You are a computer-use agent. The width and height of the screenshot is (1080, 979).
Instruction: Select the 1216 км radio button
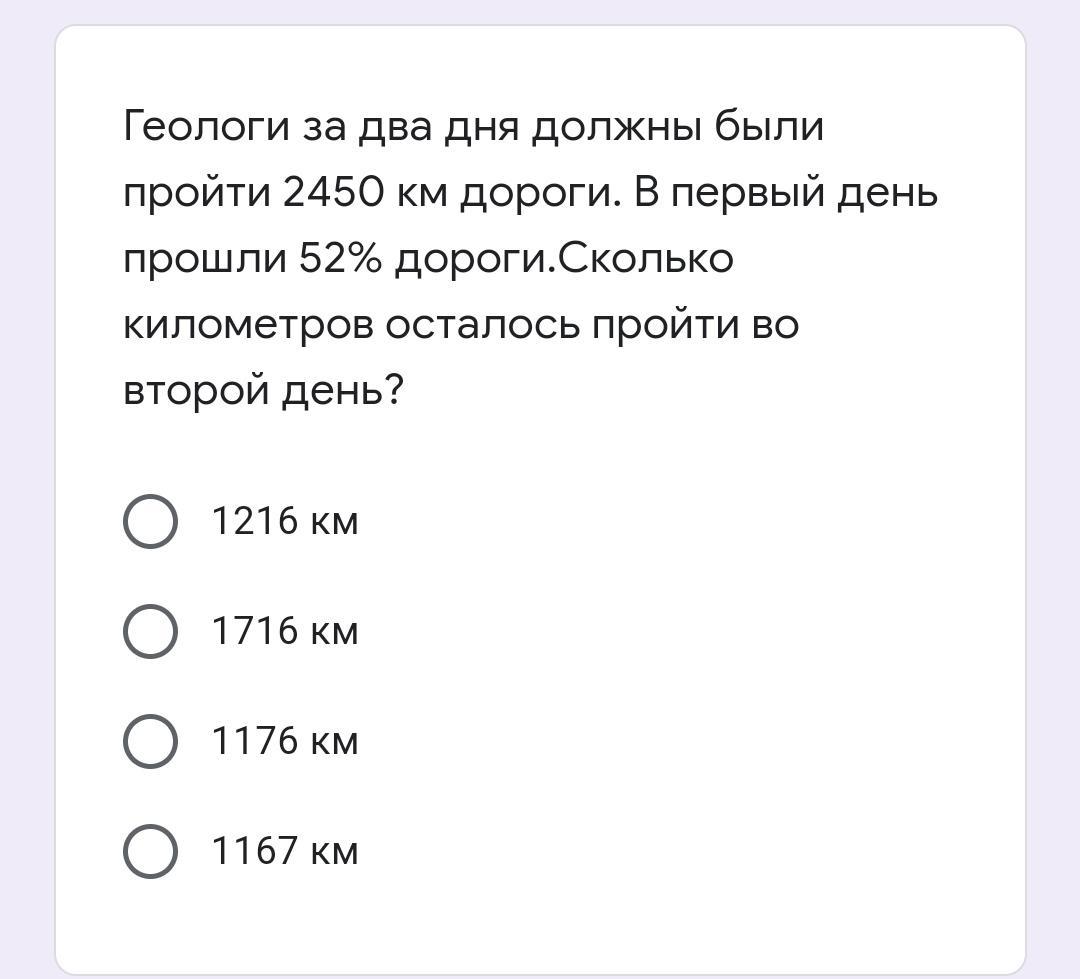click(x=150, y=521)
